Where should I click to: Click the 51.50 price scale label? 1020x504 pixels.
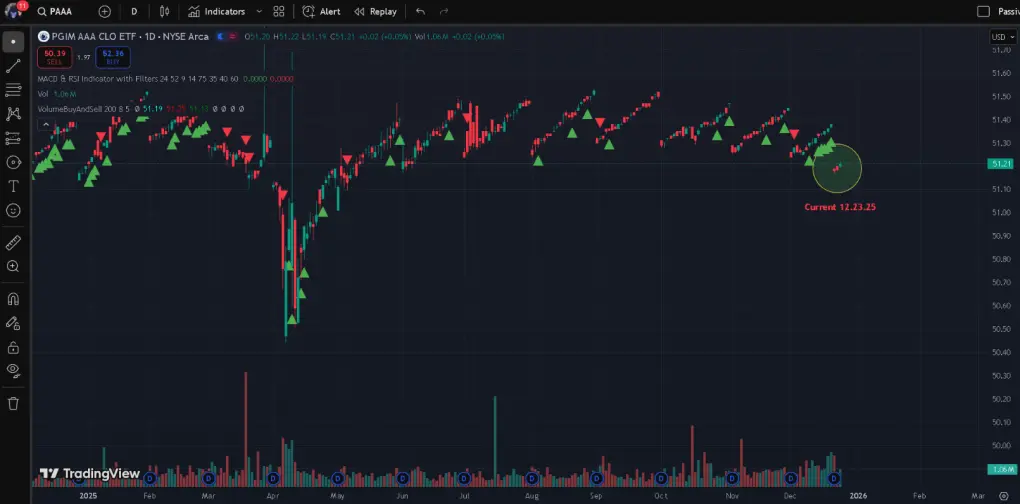point(1002,96)
